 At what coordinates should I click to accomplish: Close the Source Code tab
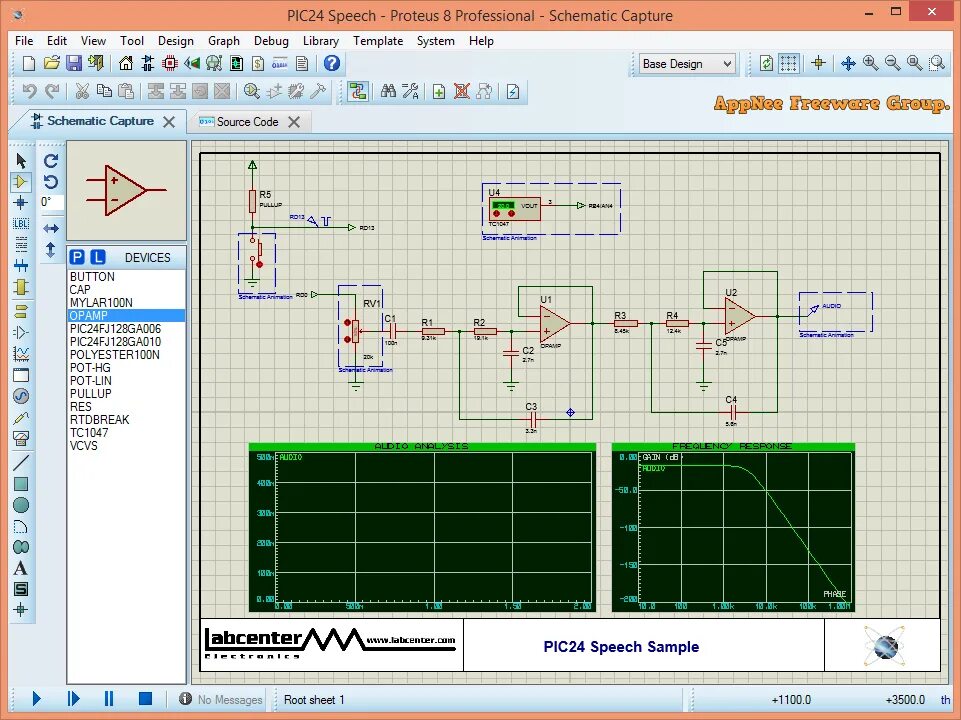pyautogui.click(x=294, y=122)
